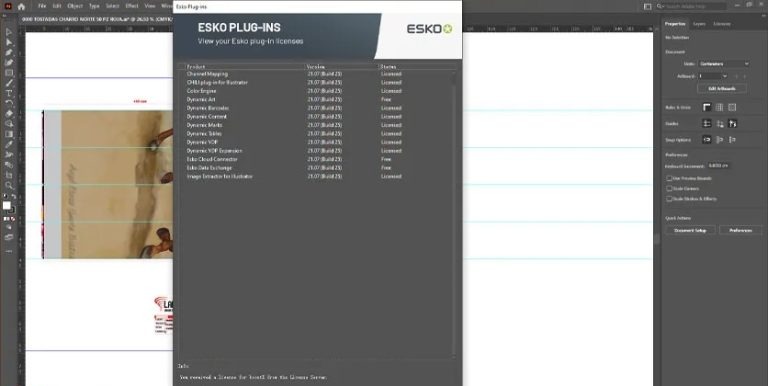Show rulers icon in Ruler & Grids
768x386 pixels.
click(x=707, y=107)
